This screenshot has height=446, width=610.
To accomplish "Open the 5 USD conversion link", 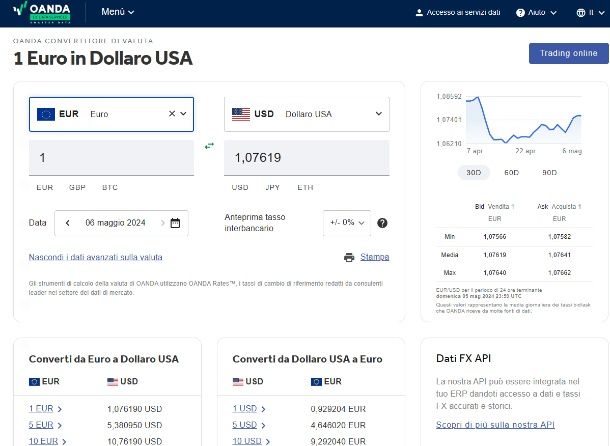I will [x=245, y=425].
